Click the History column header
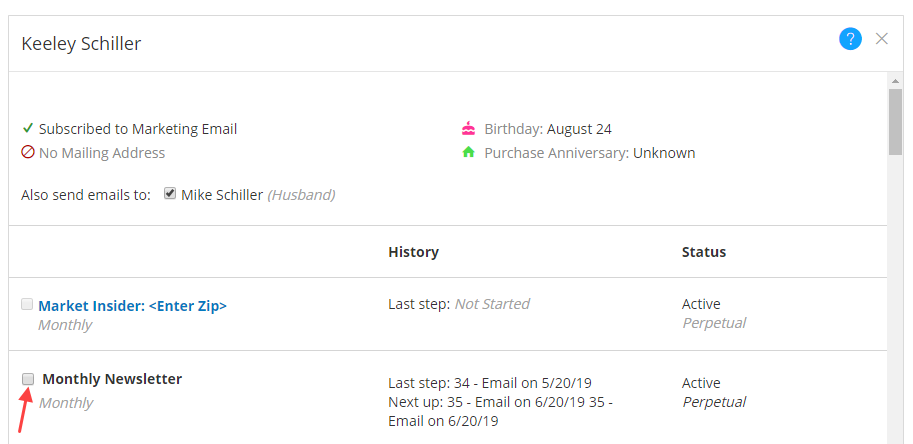The height and width of the screenshot is (444, 913). click(413, 252)
